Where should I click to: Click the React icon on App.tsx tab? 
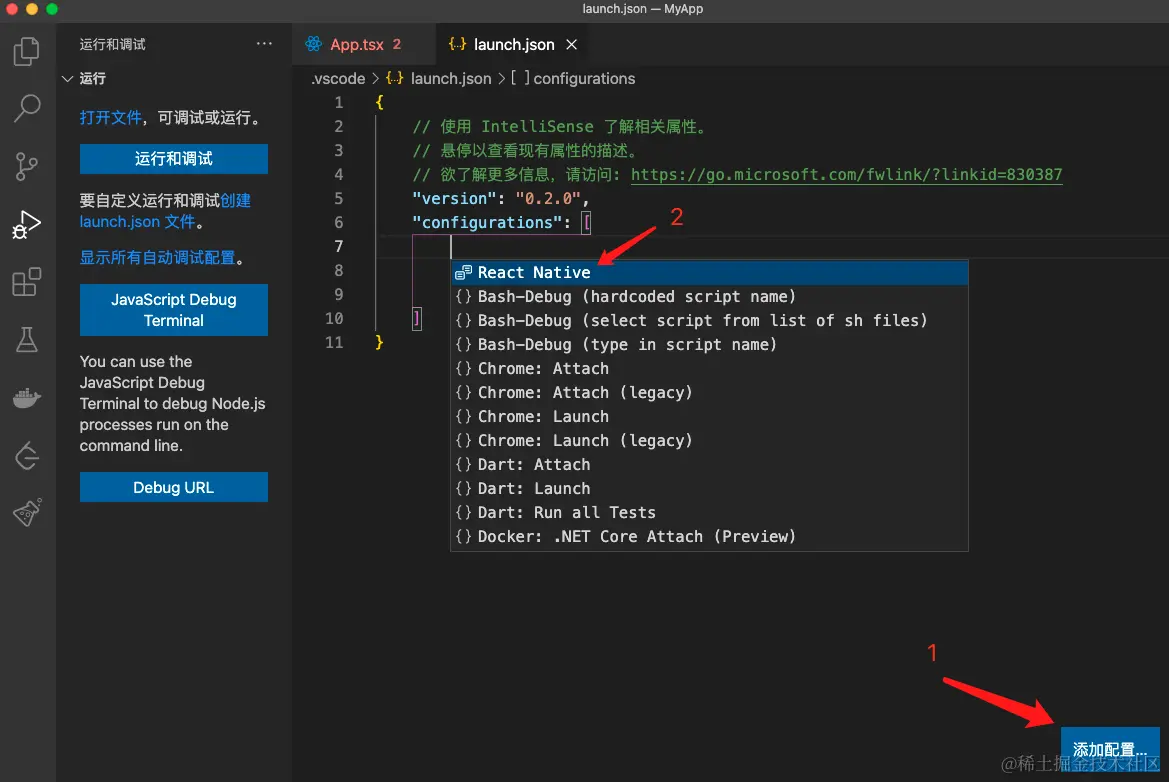(x=314, y=44)
